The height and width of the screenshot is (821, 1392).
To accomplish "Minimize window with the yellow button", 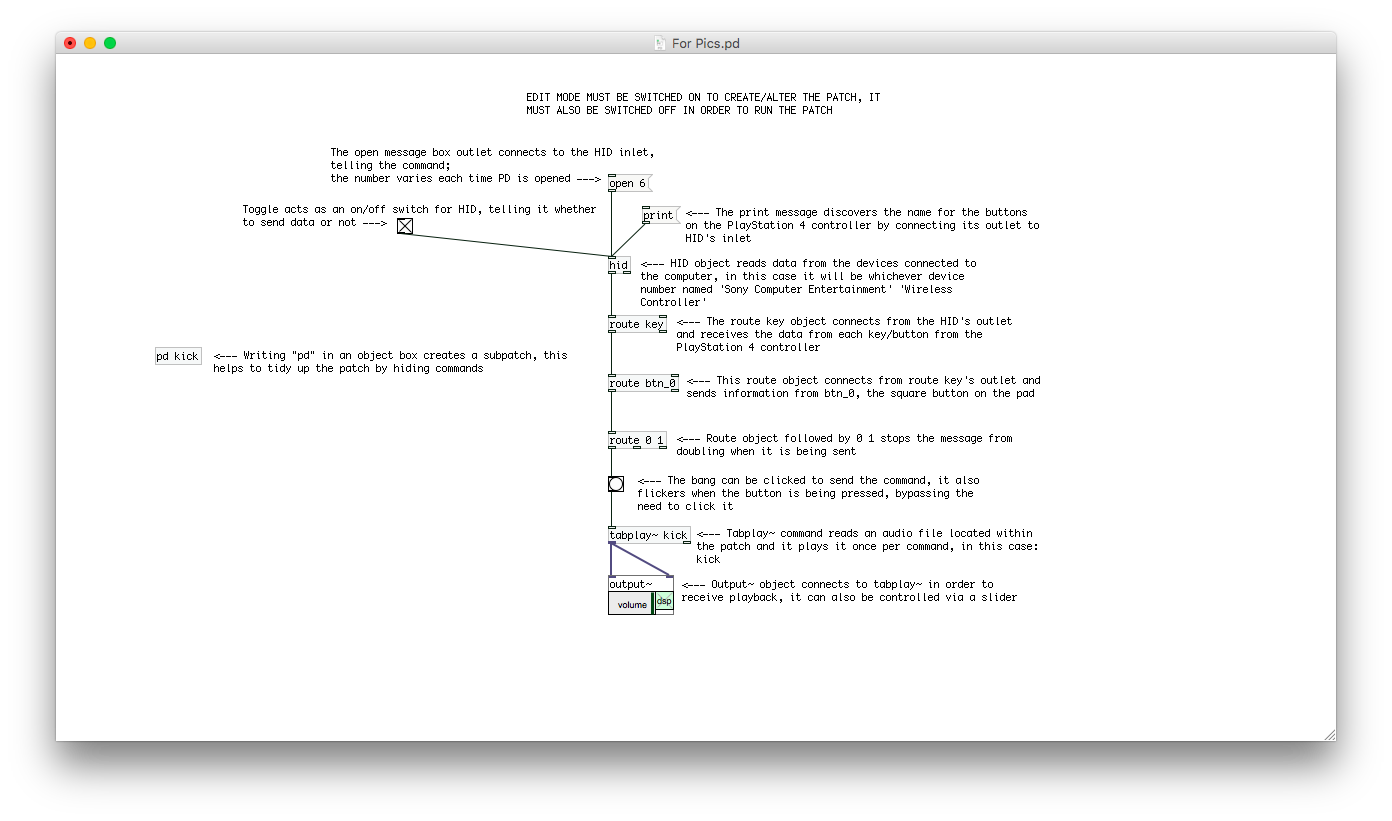I will [x=90, y=43].
